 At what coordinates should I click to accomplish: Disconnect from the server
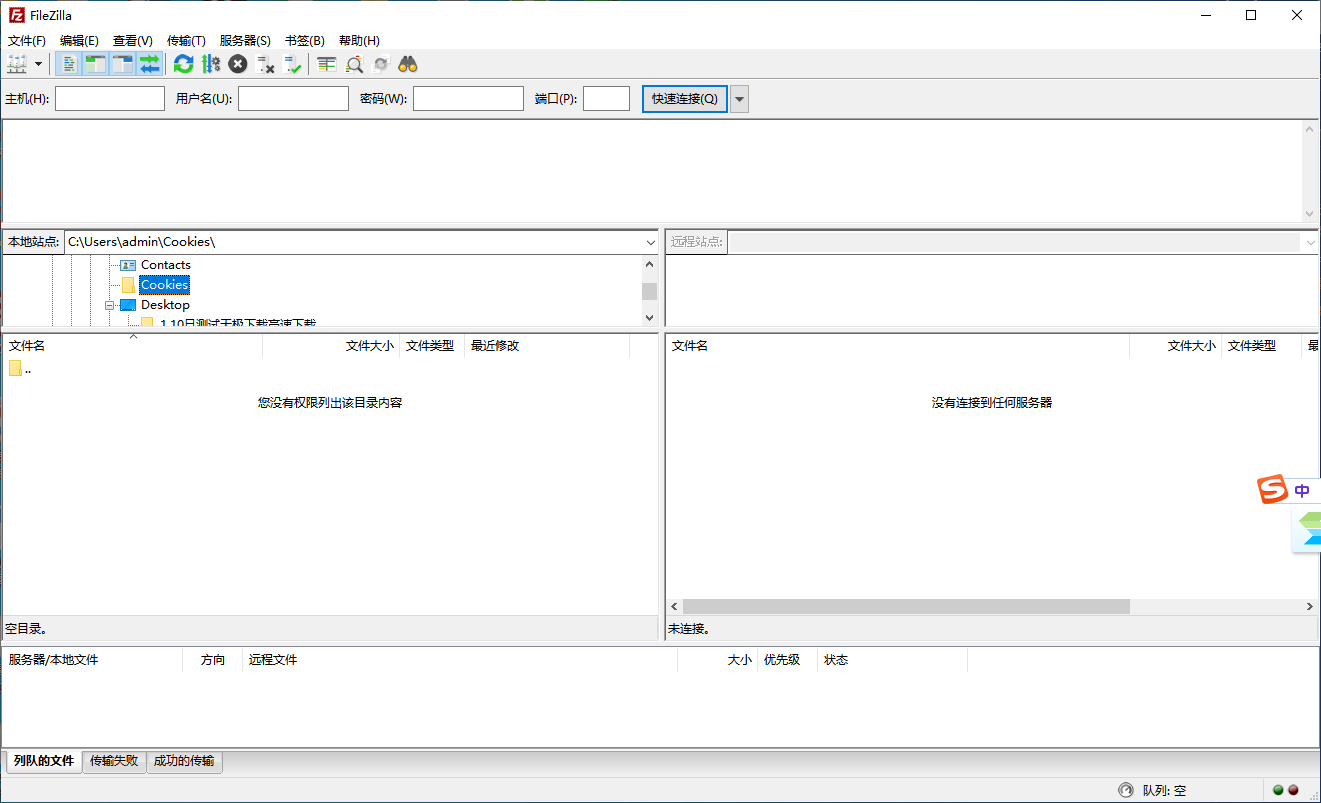point(266,63)
